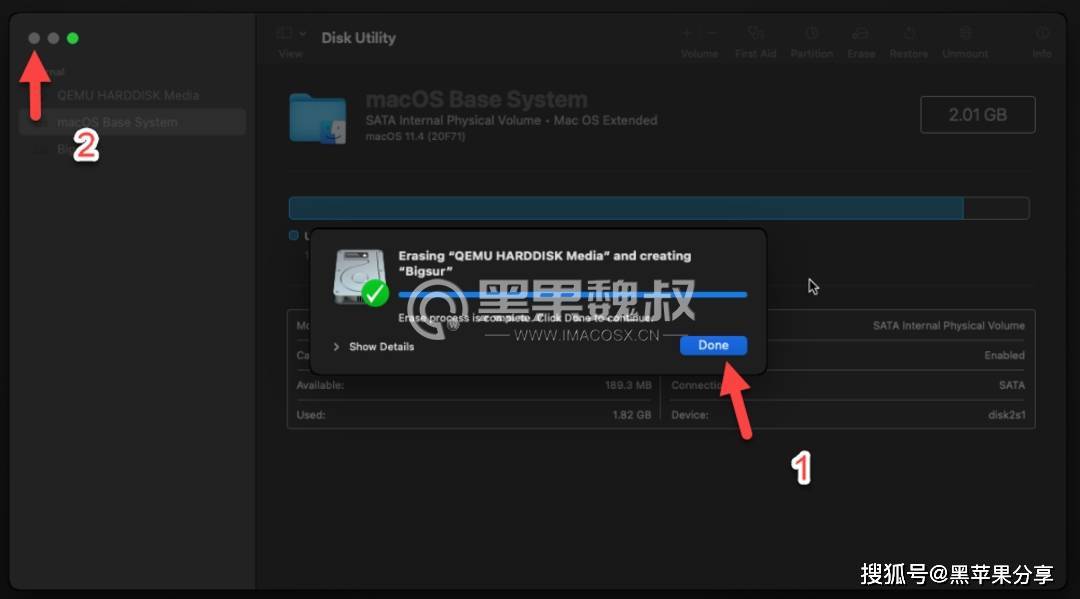This screenshot has height=599, width=1080.
Task: Click the remove volume minus icon
Action: point(712,33)
